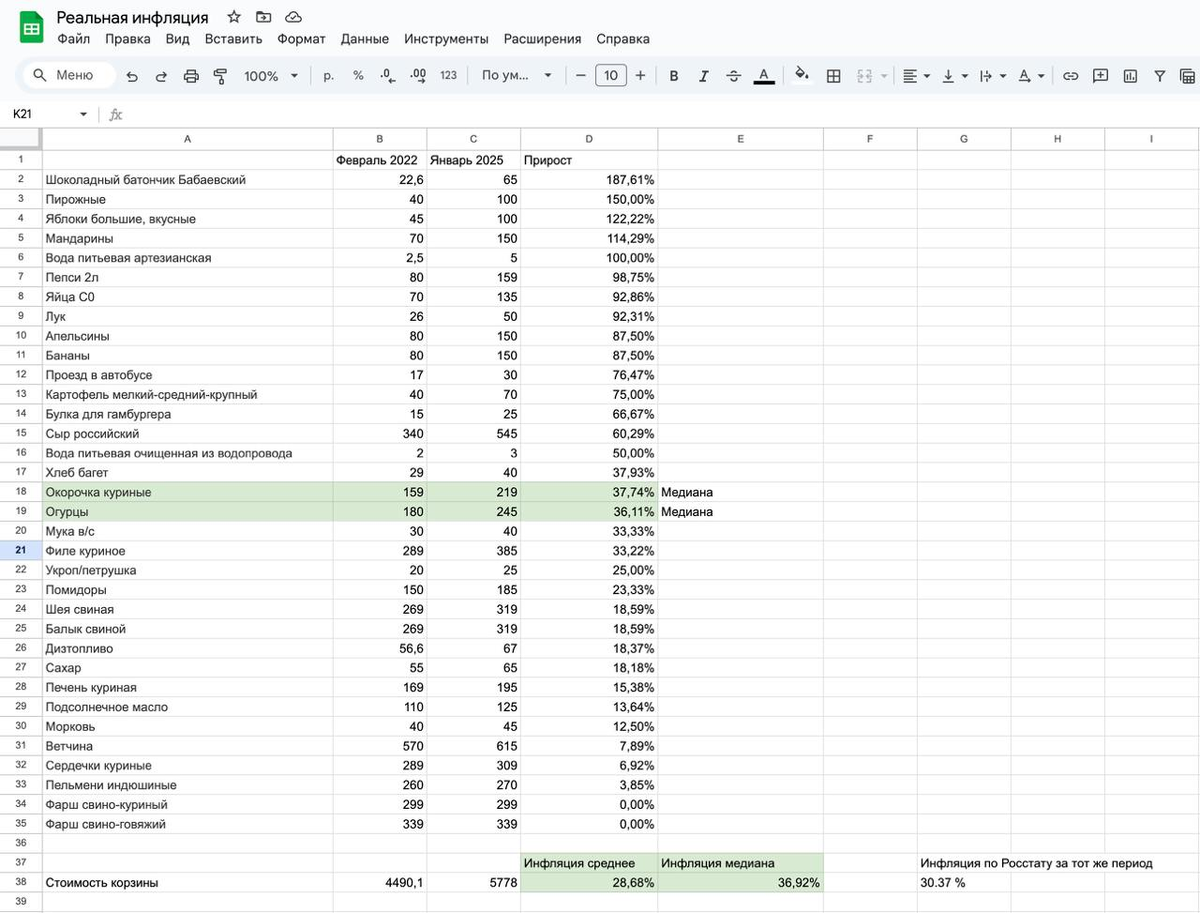Click the Name box showing K21
This screenshot has height=913, width=1200.
(x=40, y=114)
